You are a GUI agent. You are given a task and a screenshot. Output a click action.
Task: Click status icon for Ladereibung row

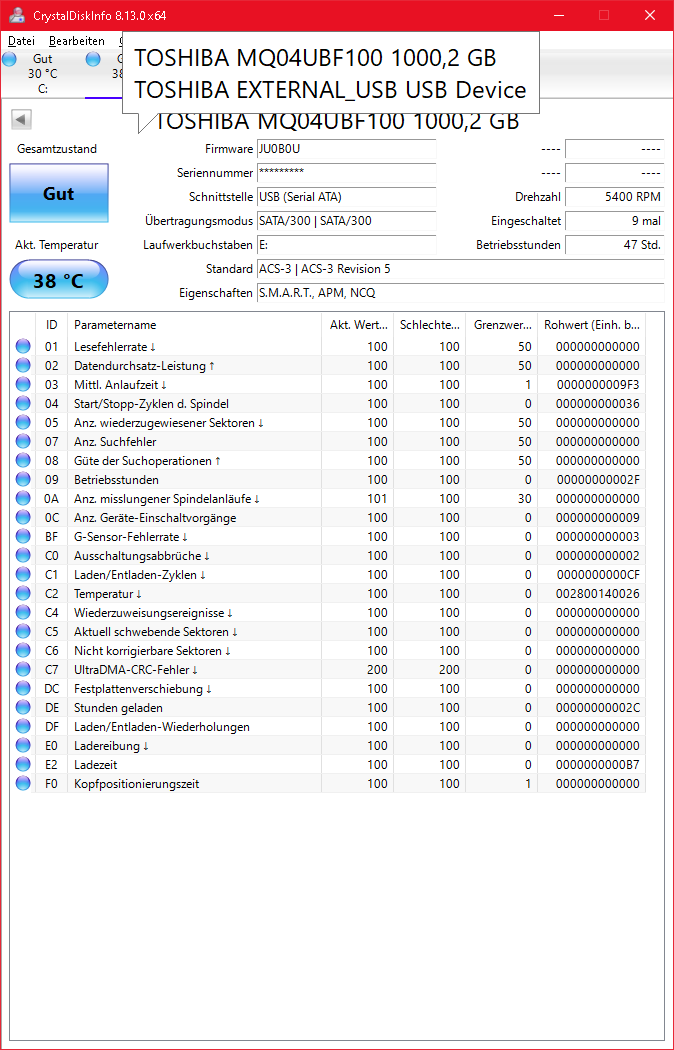[x=23, y=745]
